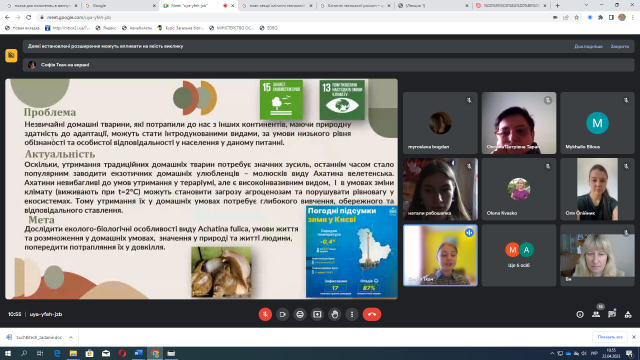This screenshot has width=640, height=360.
Task: Close the downloads bar
Action: (633, 337)
